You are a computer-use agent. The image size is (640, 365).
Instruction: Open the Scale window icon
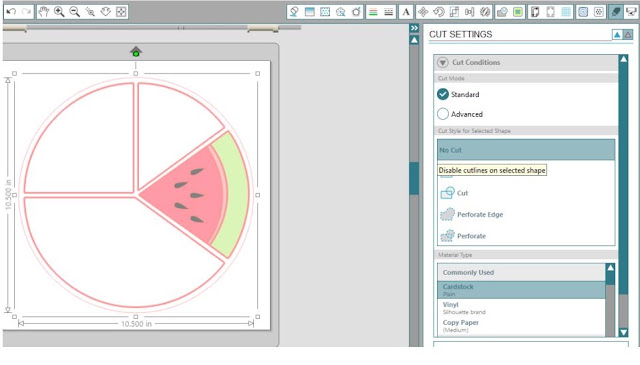(x=454, y=12)
